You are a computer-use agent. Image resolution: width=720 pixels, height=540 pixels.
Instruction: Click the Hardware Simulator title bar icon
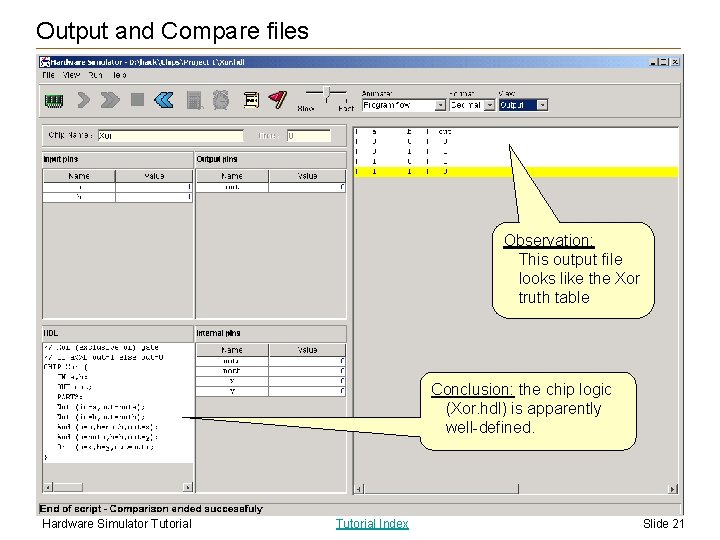tap(45, 62)
